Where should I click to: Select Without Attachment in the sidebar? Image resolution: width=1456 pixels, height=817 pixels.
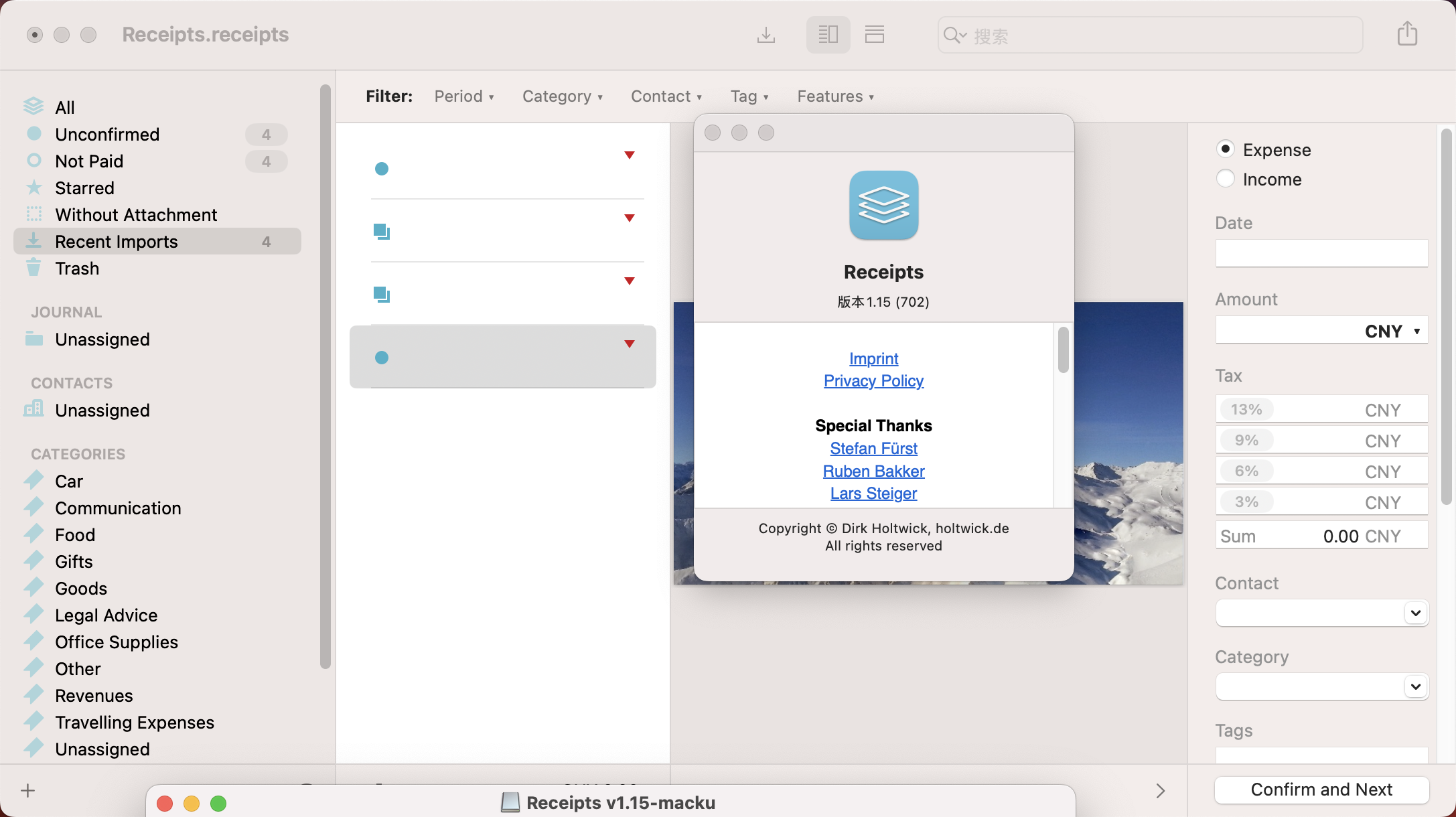(x=157, y=214)
